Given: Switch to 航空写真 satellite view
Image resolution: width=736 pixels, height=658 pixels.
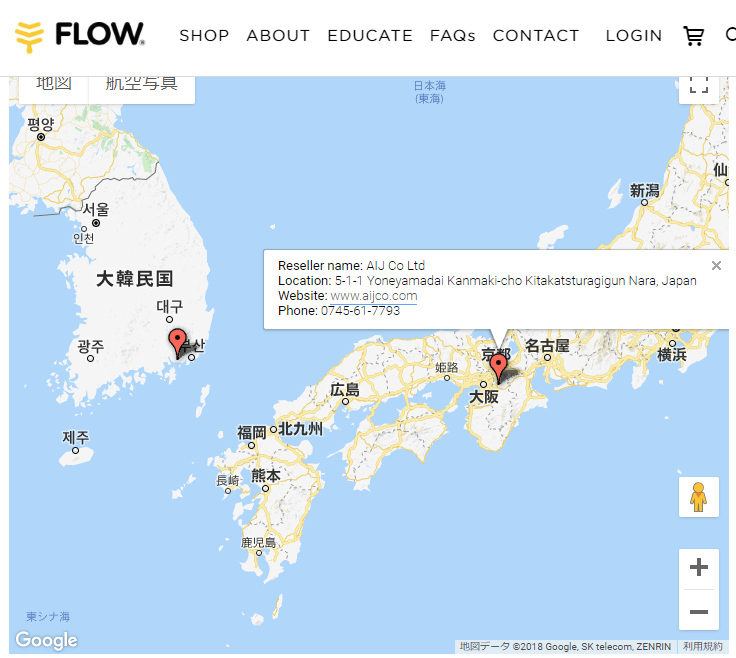Looking at the screenshot, I should click(x=141, y=89).
